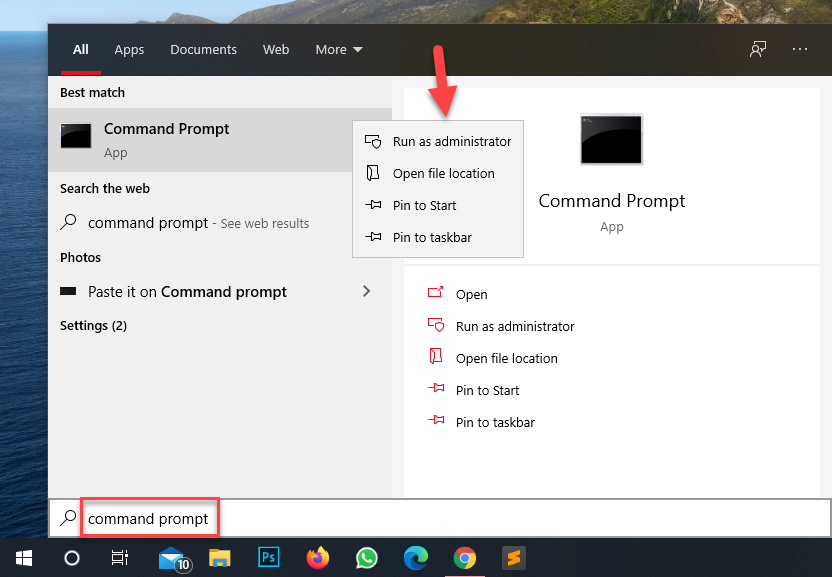Open Microsoft Edge from the taskbar
832x577 pixels.
click(x=415, y=557)
